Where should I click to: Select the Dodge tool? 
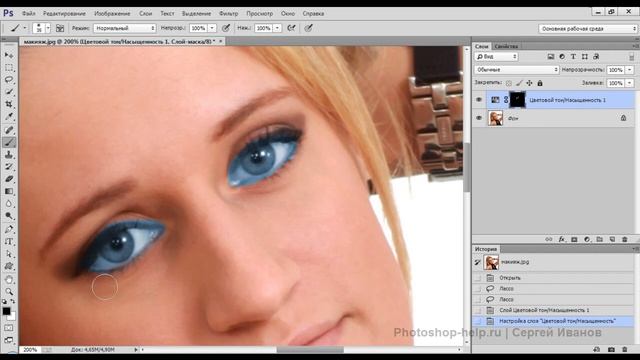9,216
